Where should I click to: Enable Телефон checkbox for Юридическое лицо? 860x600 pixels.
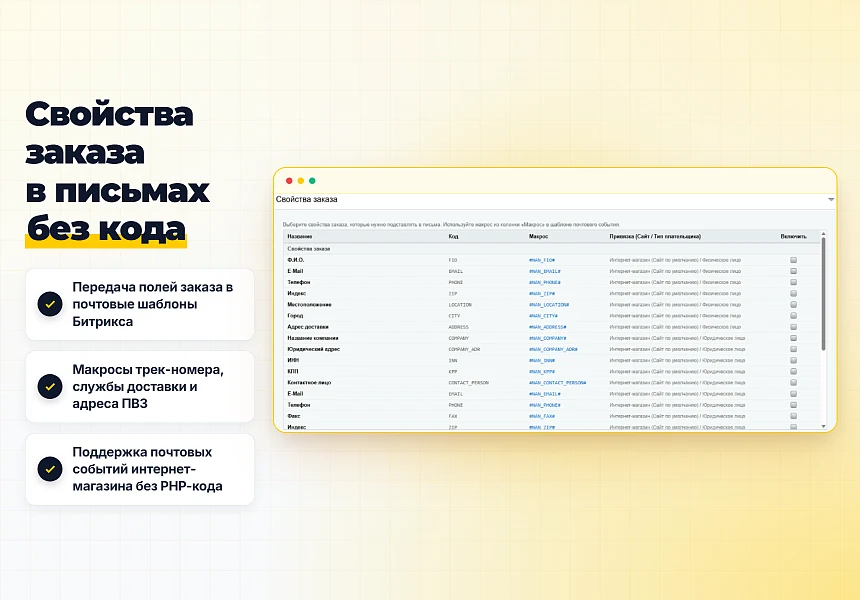coord(793,405)
